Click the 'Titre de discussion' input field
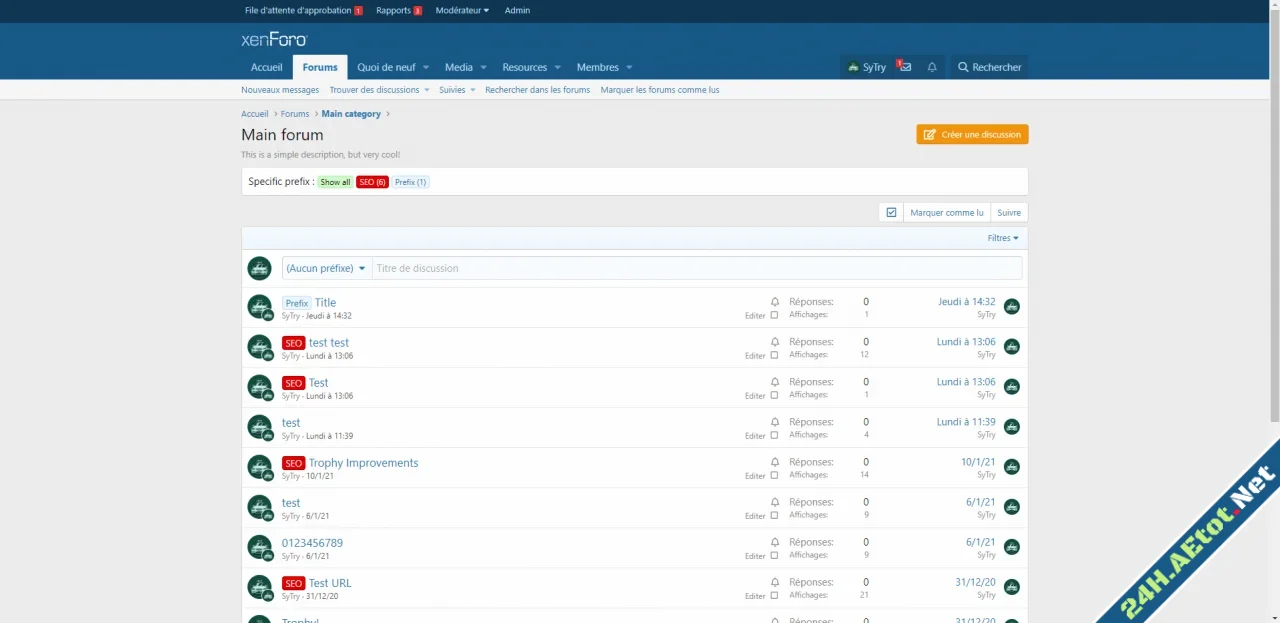The image size is (1280, 623). [696, 268]
